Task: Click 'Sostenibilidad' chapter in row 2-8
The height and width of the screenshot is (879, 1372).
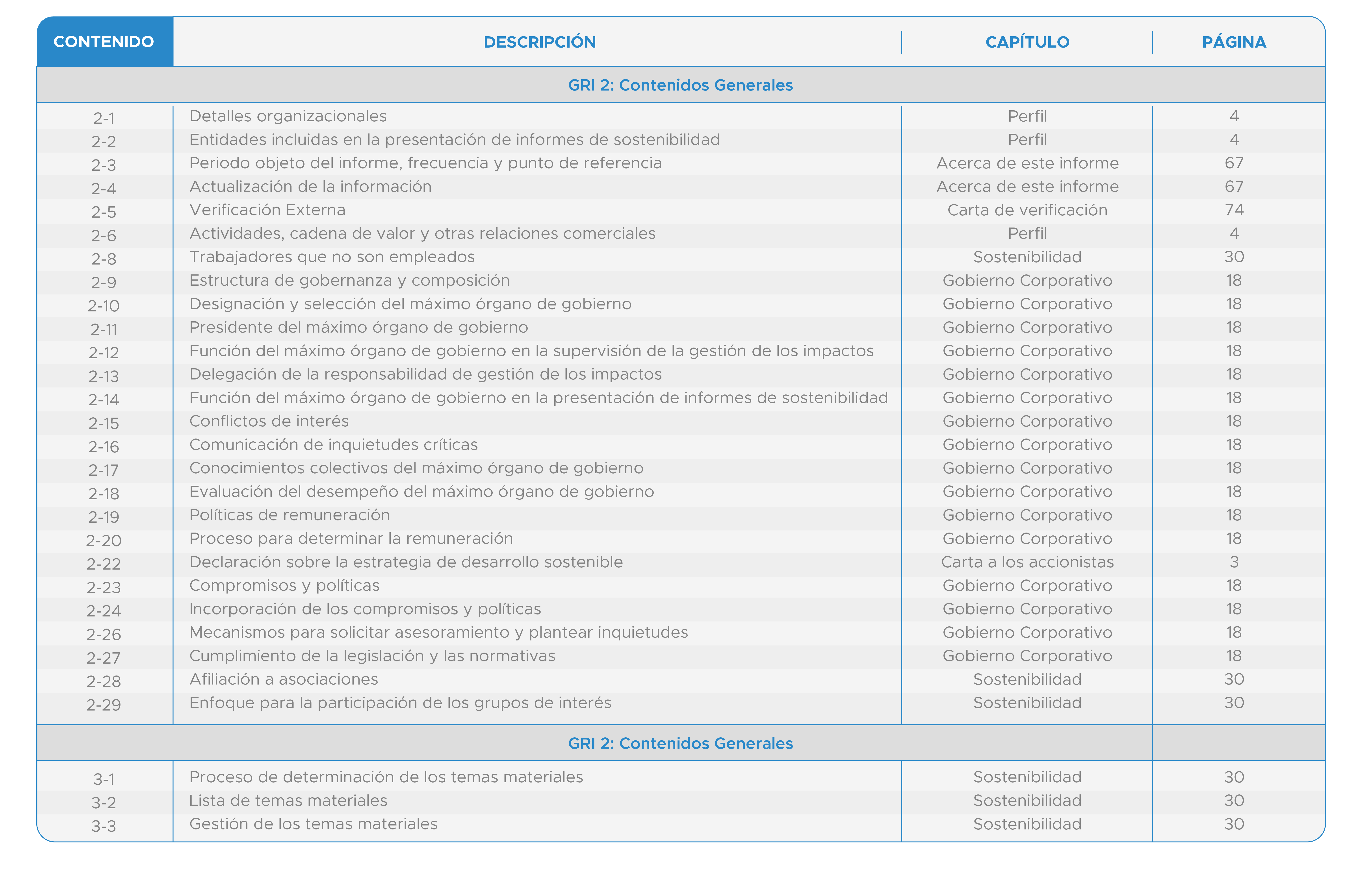Action: click(1027, 257)
